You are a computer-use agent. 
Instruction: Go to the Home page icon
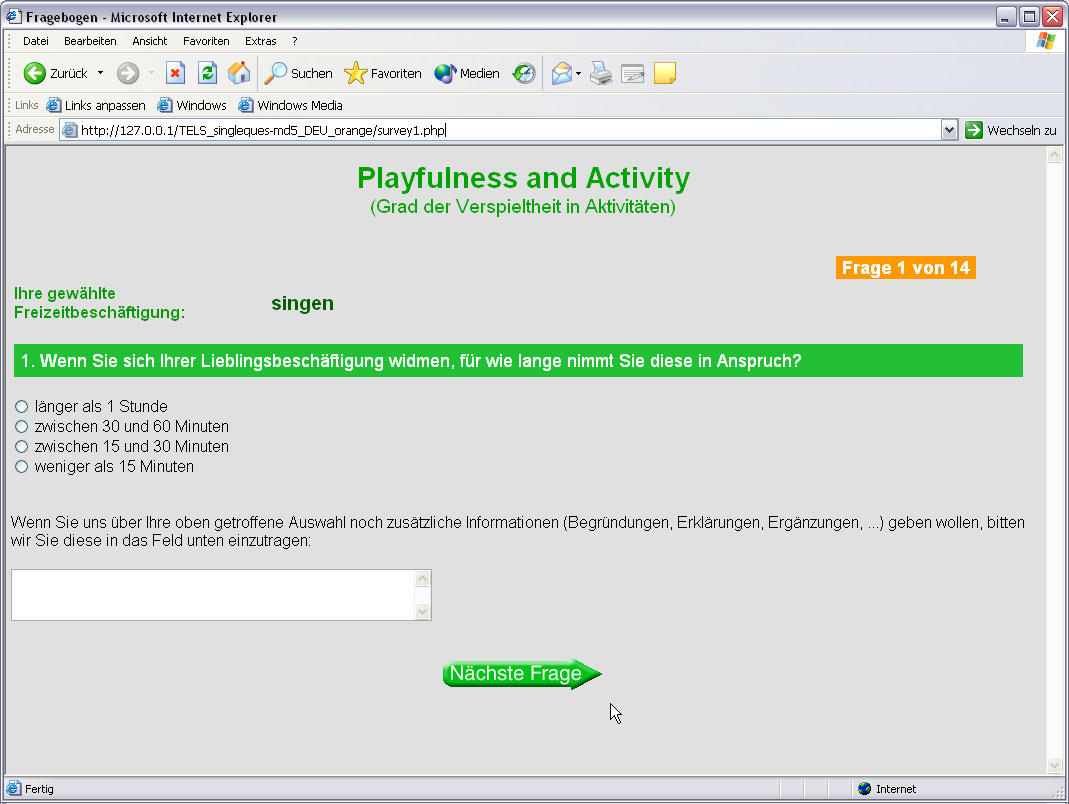tap(239, 73)
